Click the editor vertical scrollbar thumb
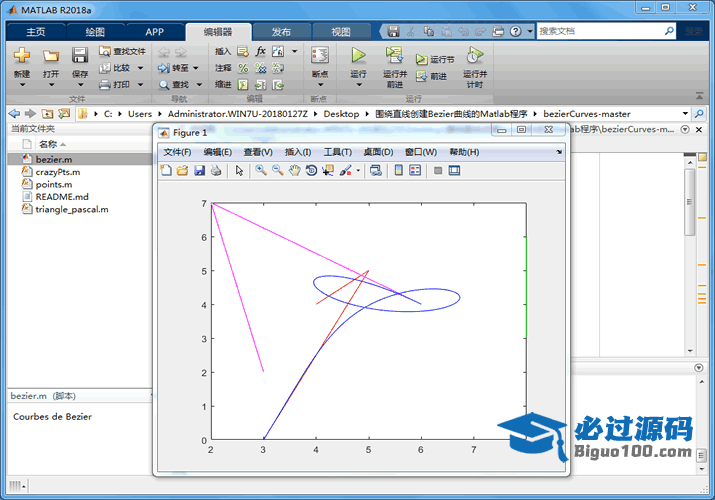Screen dimensions: 715x500 point(689,202)
